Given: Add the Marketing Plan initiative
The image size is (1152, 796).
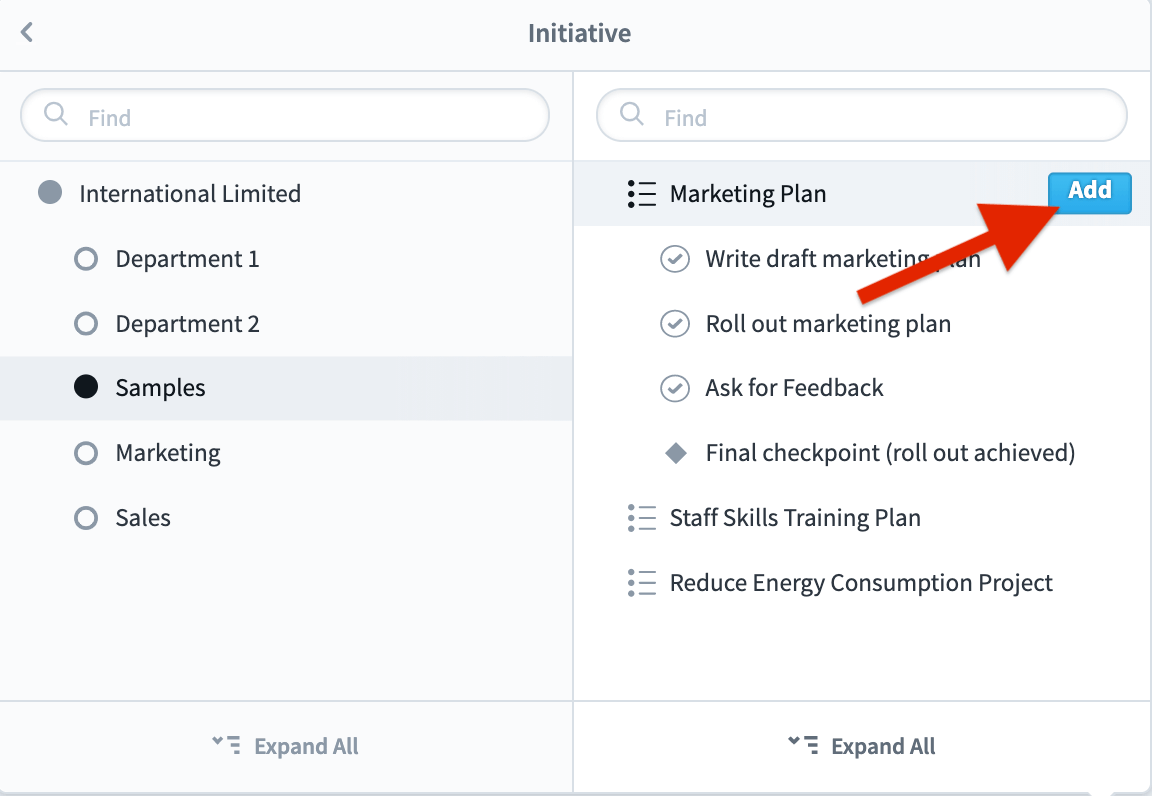Looking at the screenshot, I should click(x=1090, y=193).
